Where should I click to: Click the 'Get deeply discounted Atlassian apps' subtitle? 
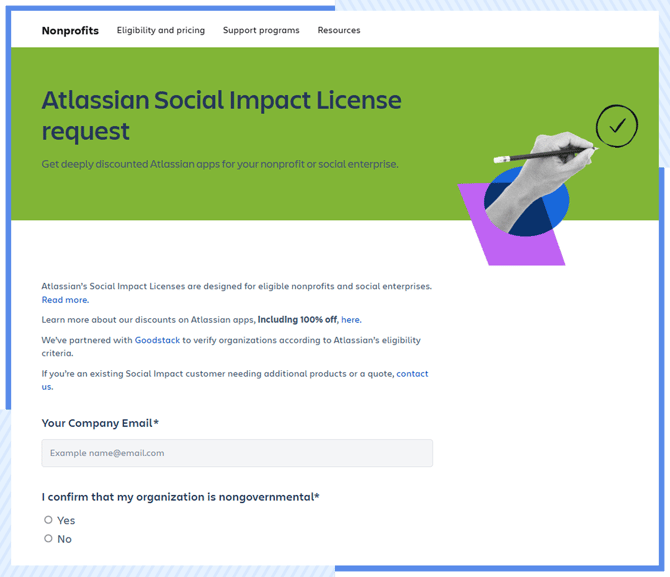pos(220,164)
